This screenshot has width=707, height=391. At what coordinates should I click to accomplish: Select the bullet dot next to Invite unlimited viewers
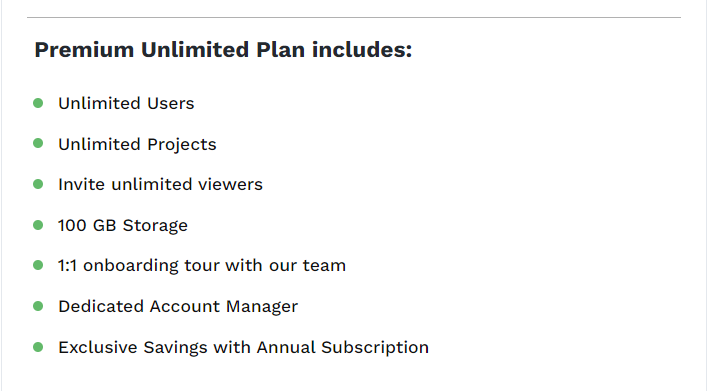(x=38, y=184)
